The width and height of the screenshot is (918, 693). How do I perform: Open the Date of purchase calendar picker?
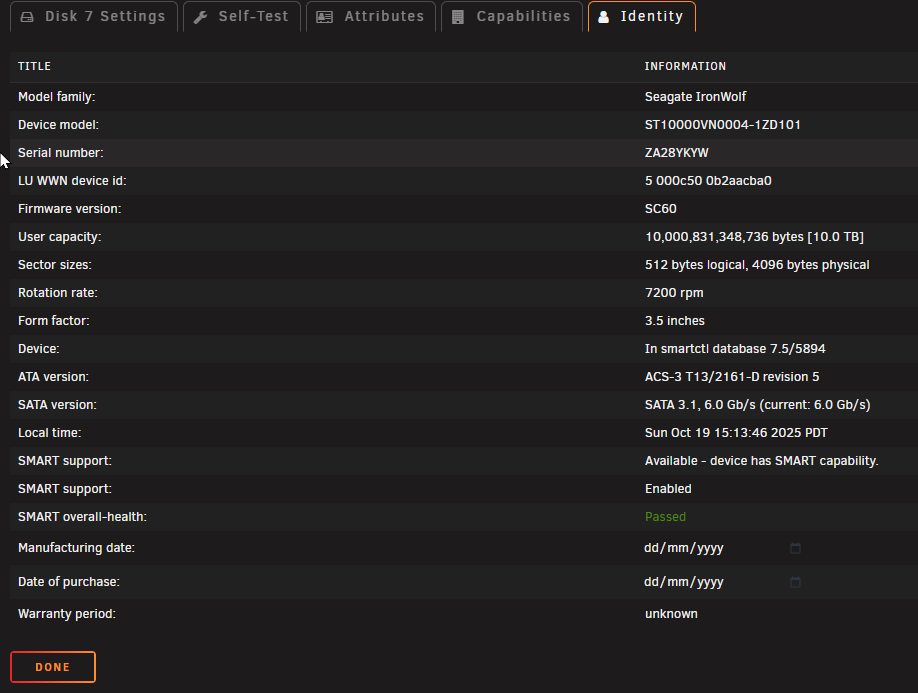[x=795, y=582]
